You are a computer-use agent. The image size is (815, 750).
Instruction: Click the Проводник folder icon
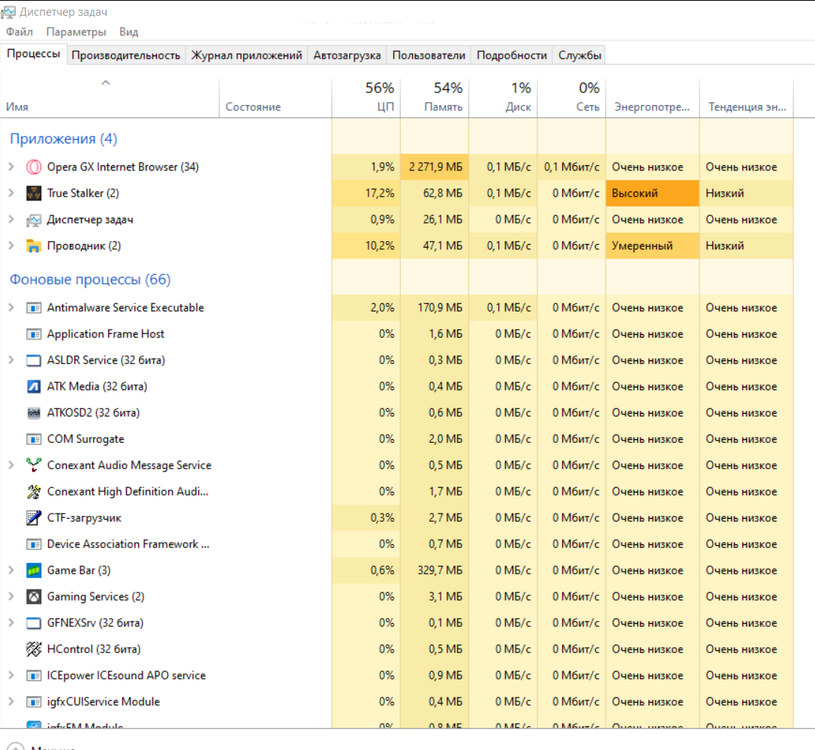tap(34, 246)
